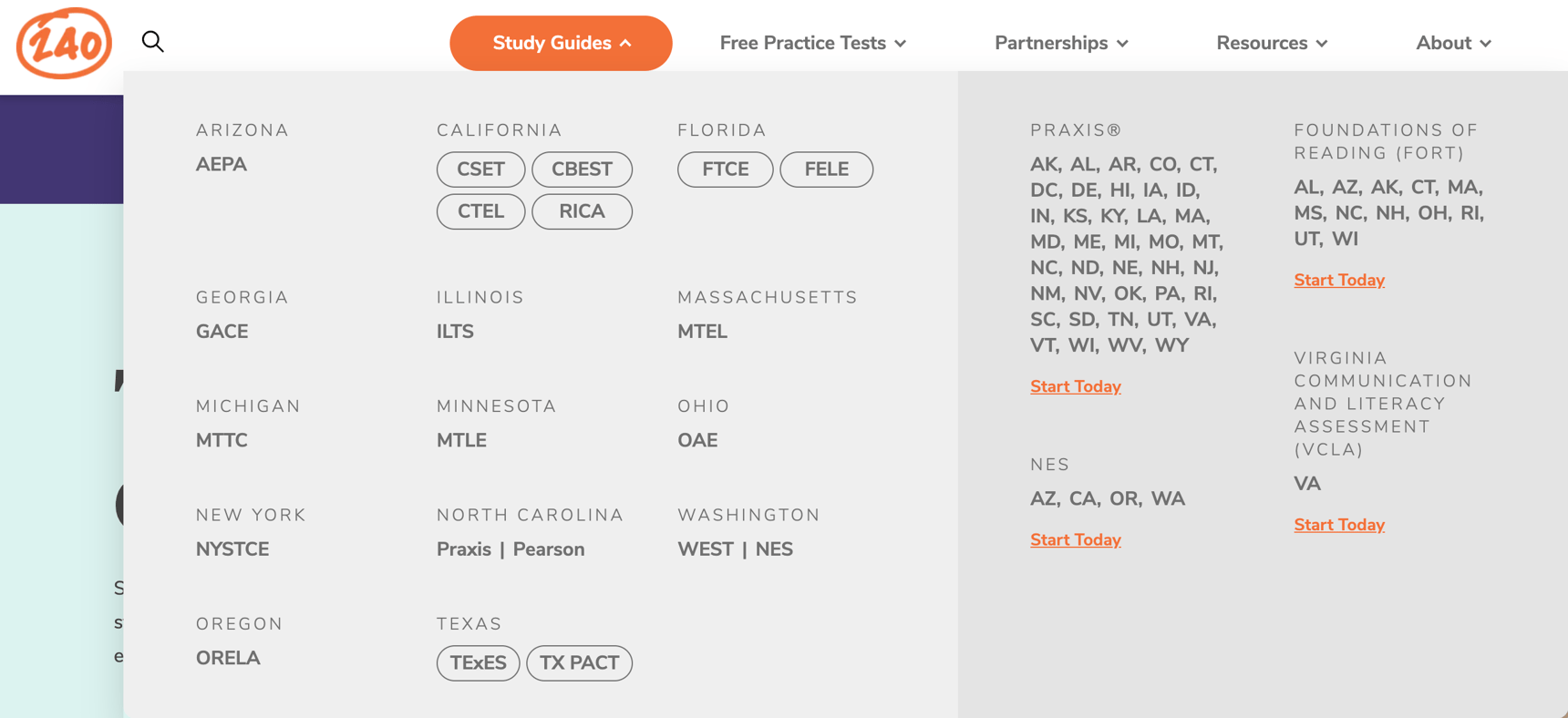The image size is (1568, 718).
Task: Select the CSET pill button
Action: click(480, 169)
